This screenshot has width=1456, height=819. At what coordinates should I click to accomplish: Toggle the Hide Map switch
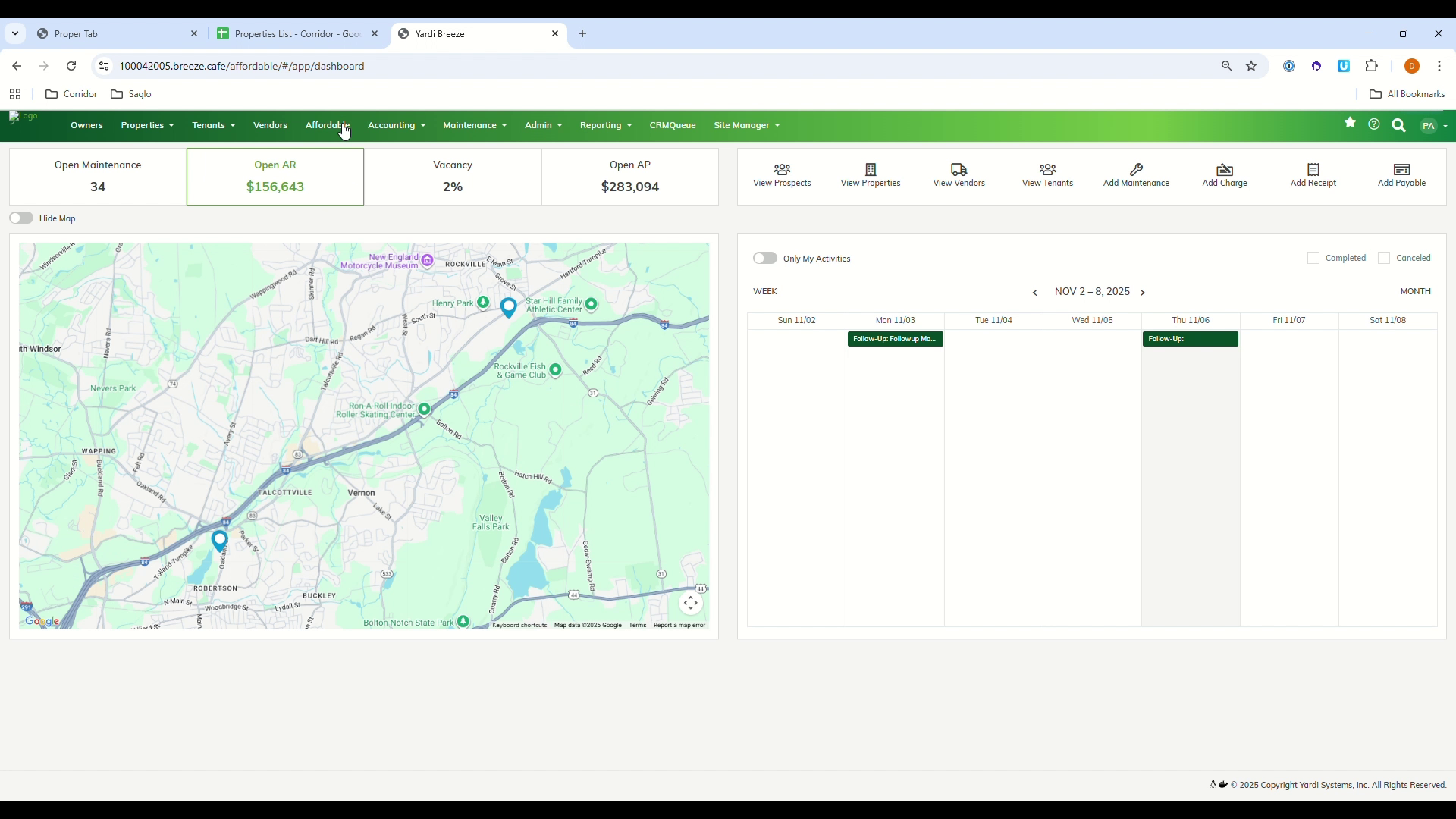pyautogui.click(x=21, y=218)
